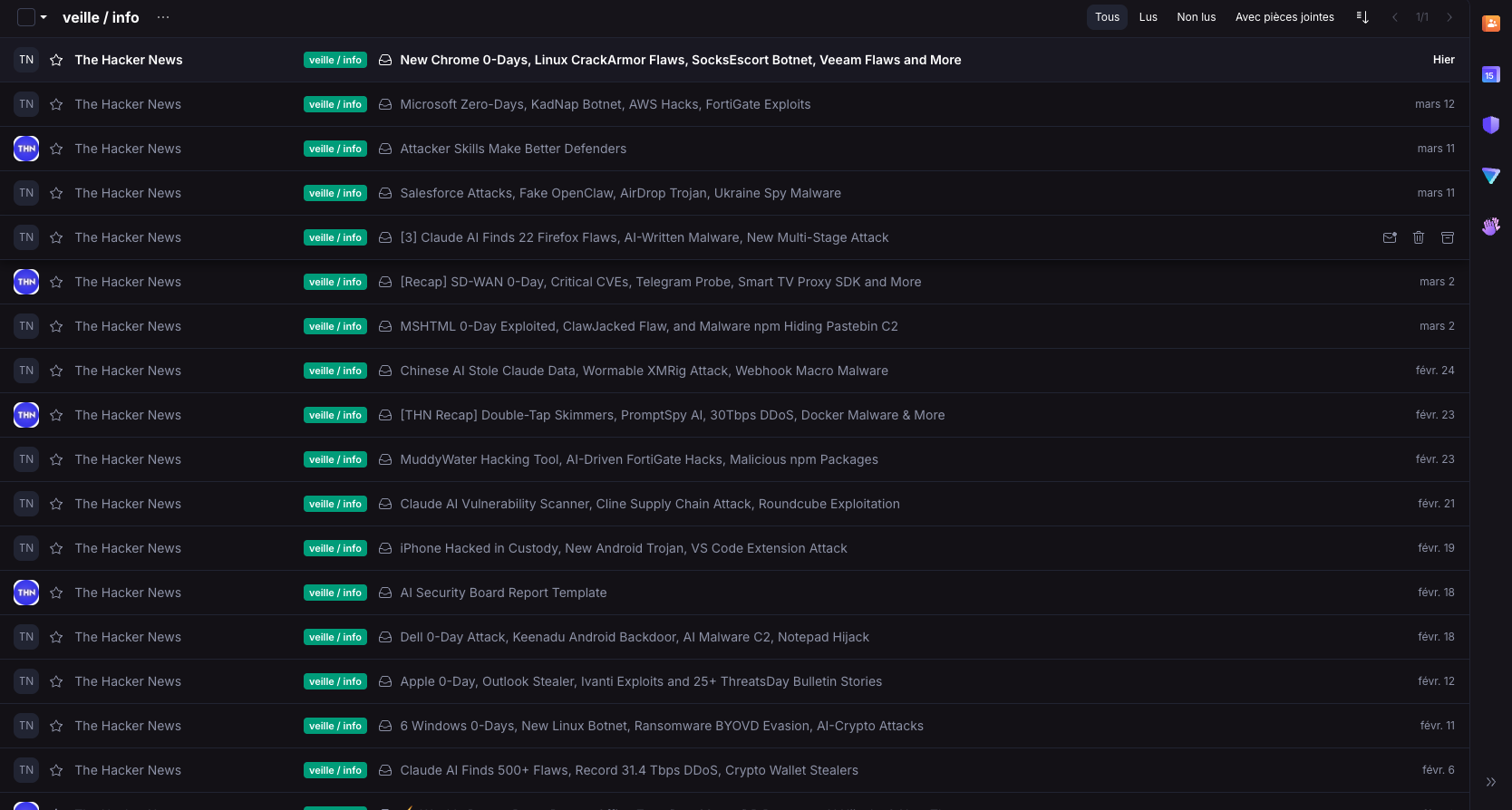Select the Dell 0-Day Attack email via its TN avatar
Image resolution: width=1512 pixels, height=810 pixels.
[x=26, y=637]
